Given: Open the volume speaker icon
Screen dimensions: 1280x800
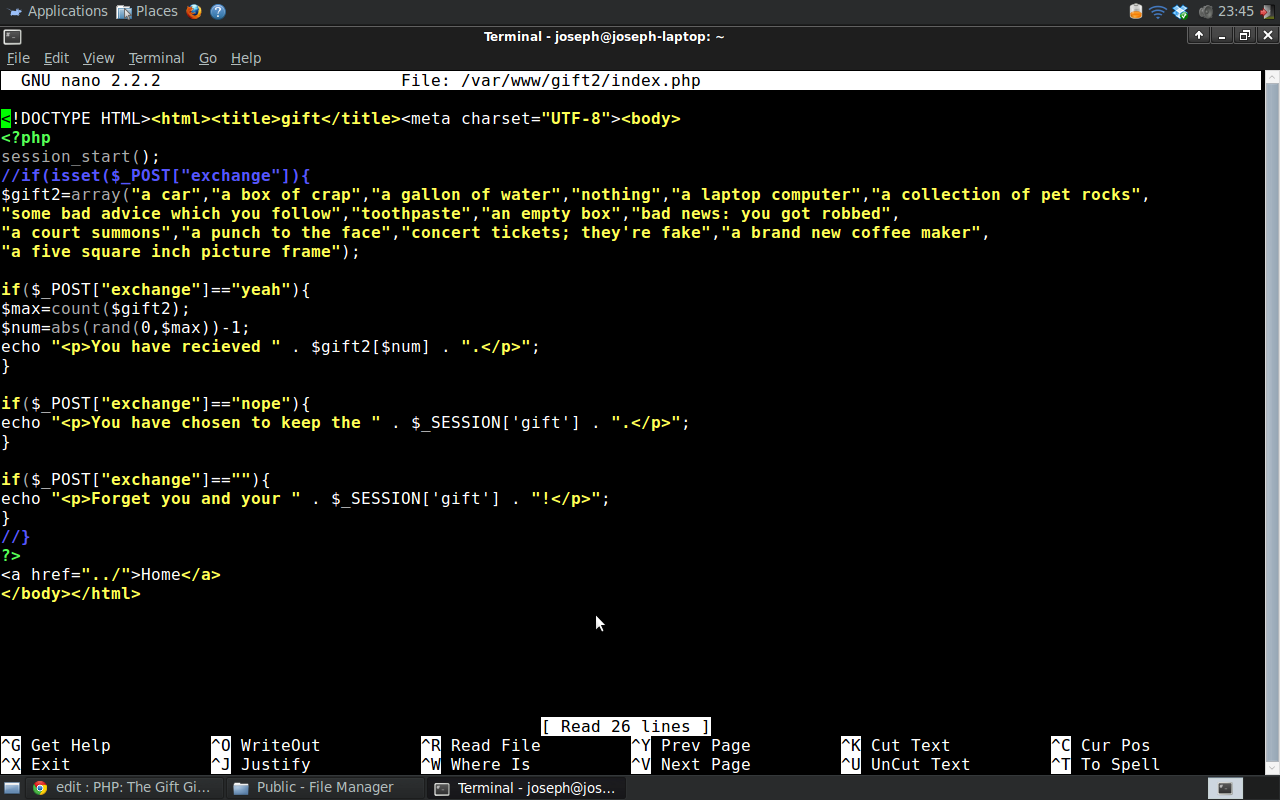Looking at the screenshot, I should pos(1205,11).
